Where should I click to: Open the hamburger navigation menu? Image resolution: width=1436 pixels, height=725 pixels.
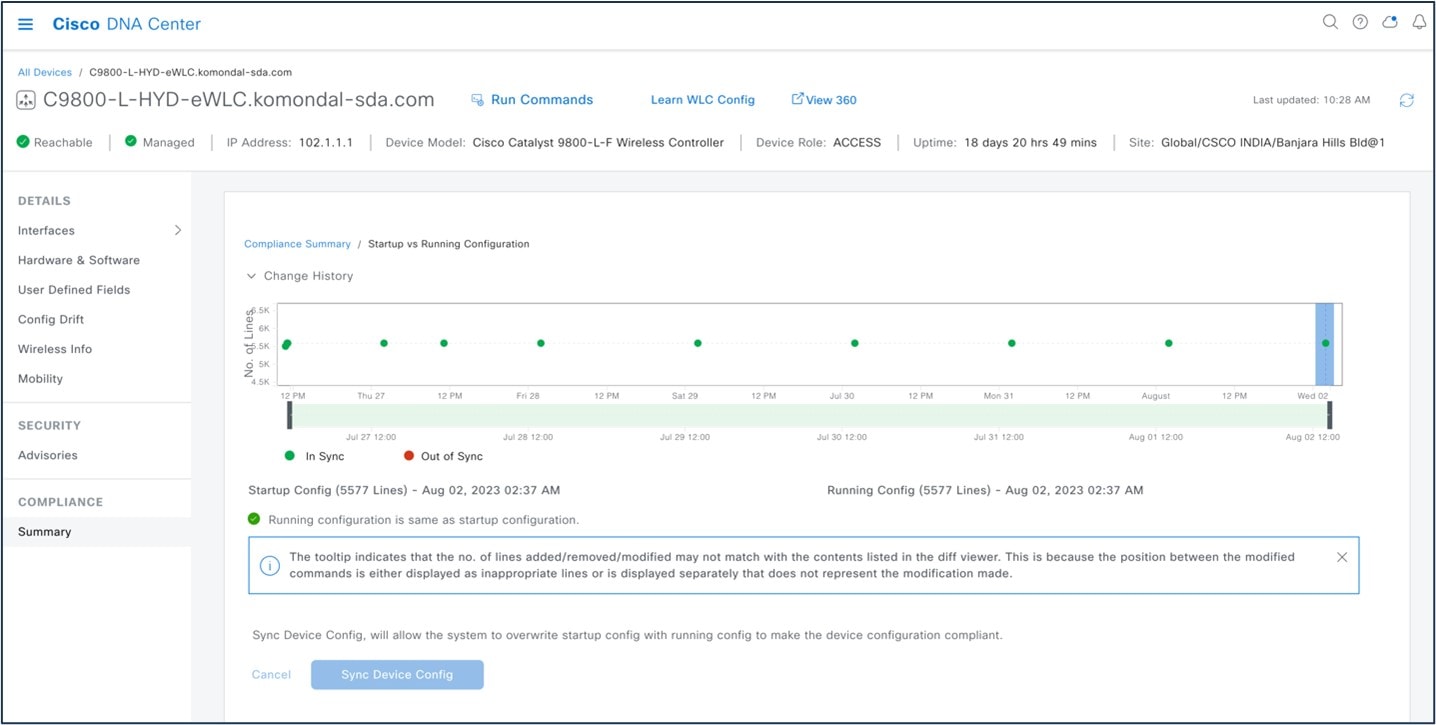(x=25, y=24)
